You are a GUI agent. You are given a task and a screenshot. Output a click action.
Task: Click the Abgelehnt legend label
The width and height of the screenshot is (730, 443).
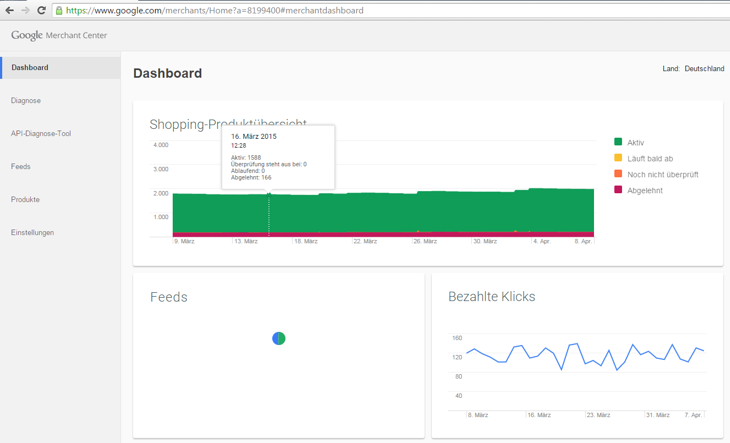[645, 190]
